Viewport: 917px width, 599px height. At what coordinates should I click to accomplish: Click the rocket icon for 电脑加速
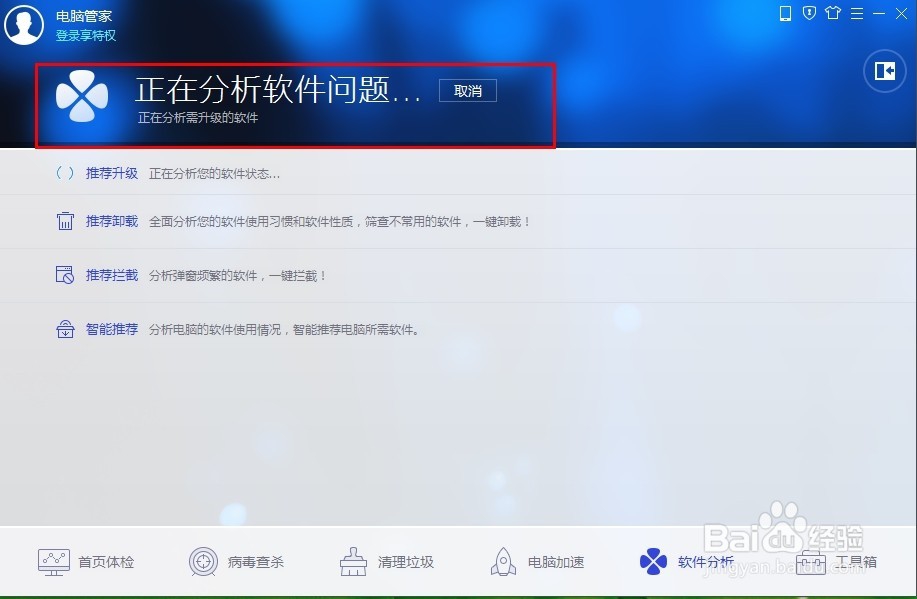click(504, 562)
